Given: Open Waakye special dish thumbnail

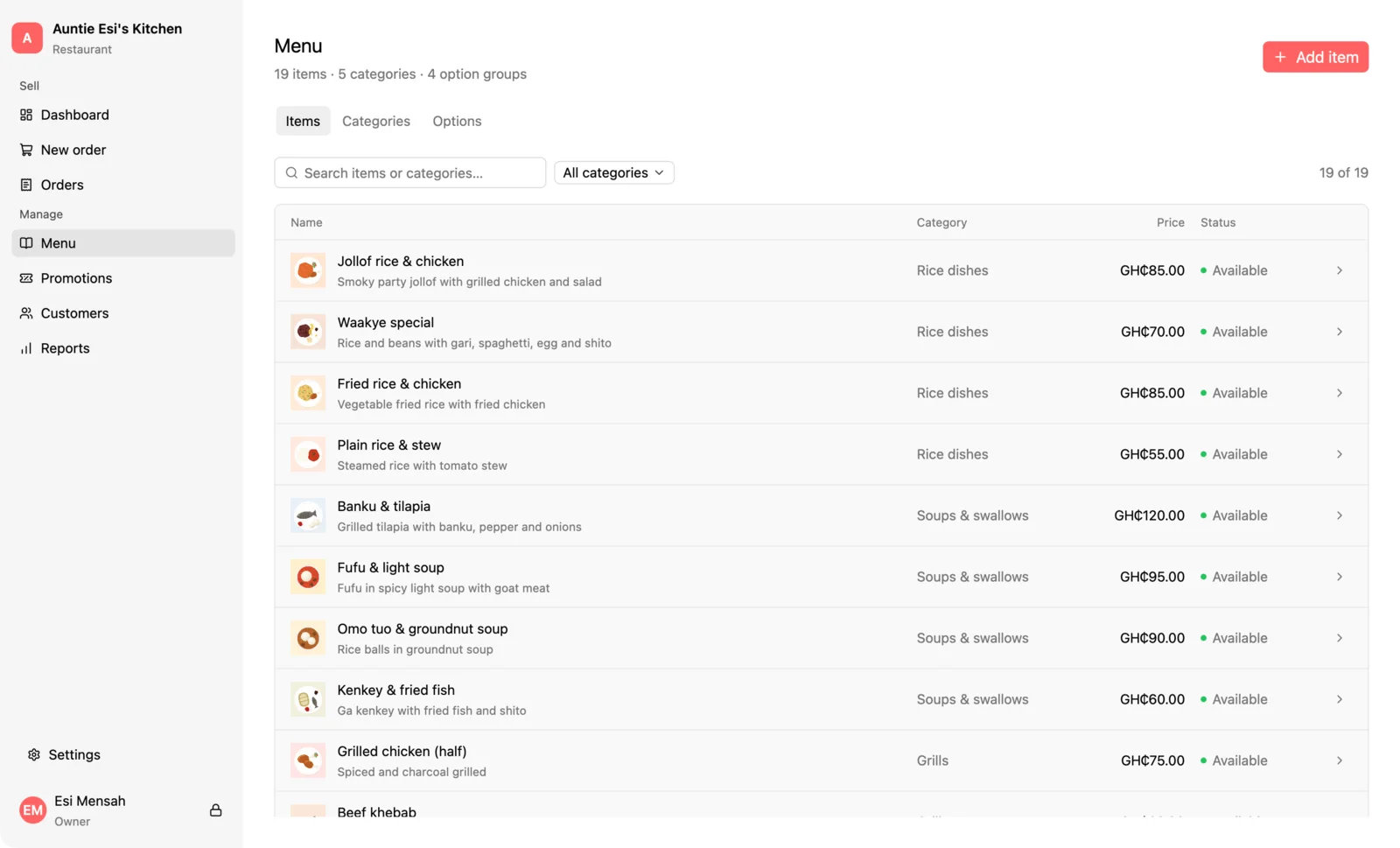Looking at the screenshot, I should 308,332.
